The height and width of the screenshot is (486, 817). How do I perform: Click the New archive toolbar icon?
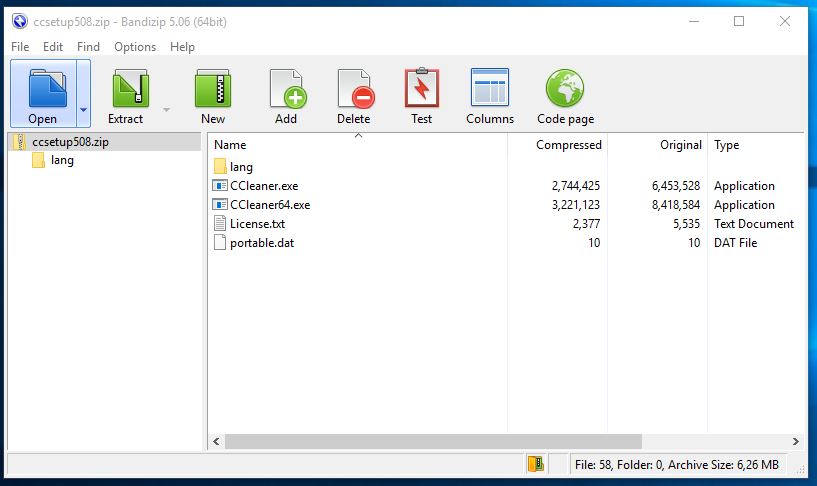(x=213, y=89)
